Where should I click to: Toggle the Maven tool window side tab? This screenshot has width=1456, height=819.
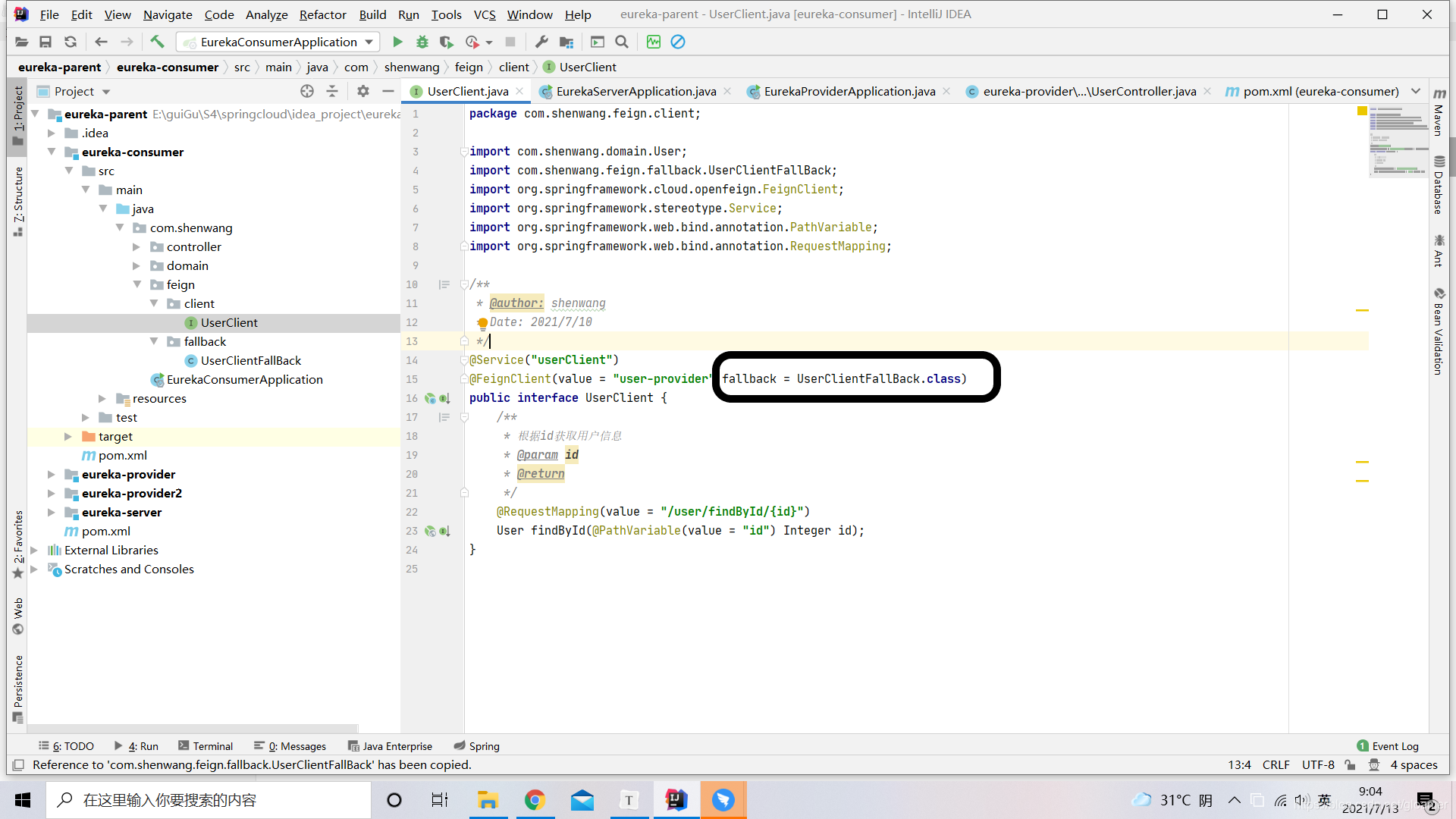point(1439,114)
